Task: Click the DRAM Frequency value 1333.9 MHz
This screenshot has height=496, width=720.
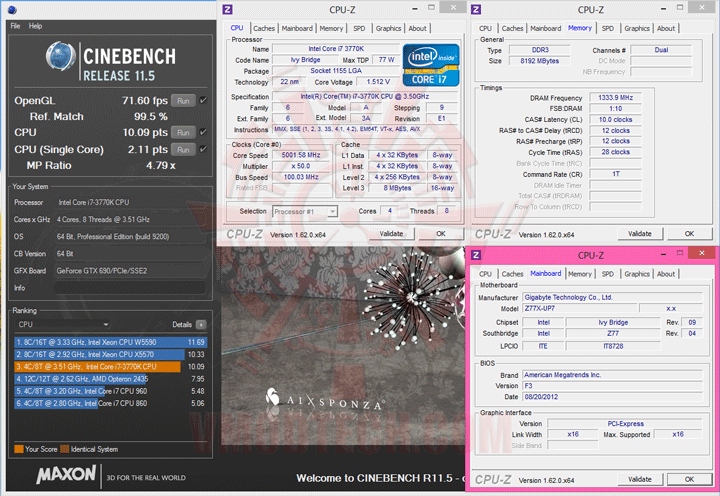Action: tap(615, 97)
